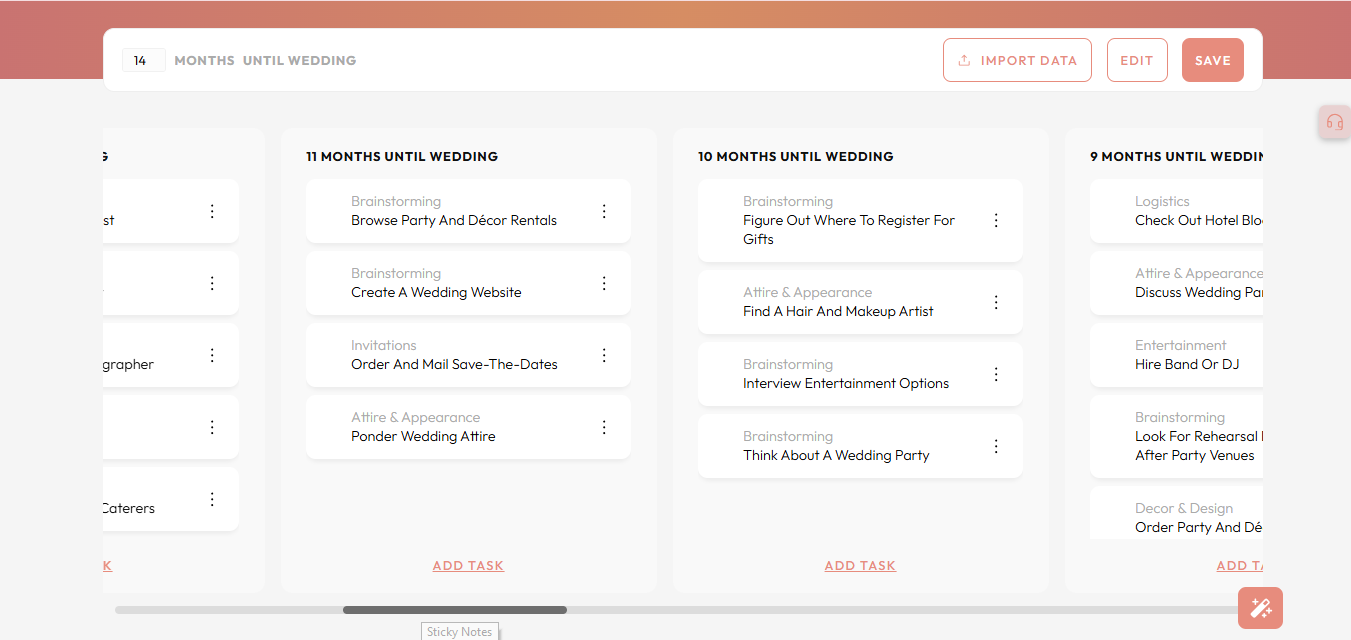Click the Logistics category label

point(1162,201)
